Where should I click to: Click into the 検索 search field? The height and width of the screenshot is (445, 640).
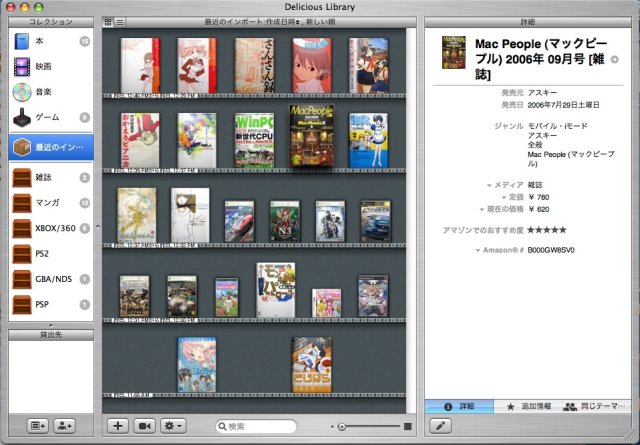tap(256, 427)
